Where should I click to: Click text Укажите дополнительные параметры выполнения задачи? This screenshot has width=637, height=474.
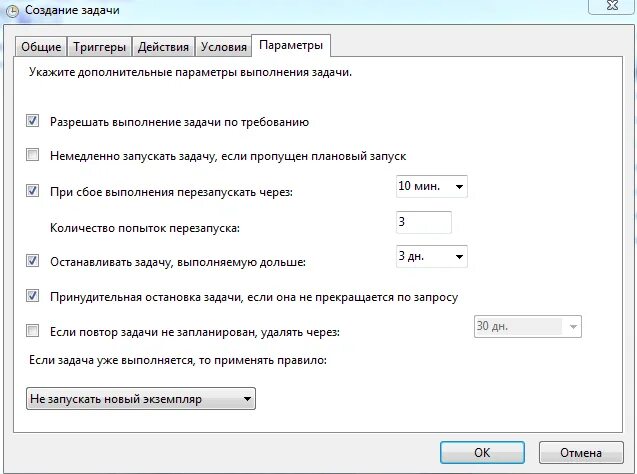(x=190, y=72)
